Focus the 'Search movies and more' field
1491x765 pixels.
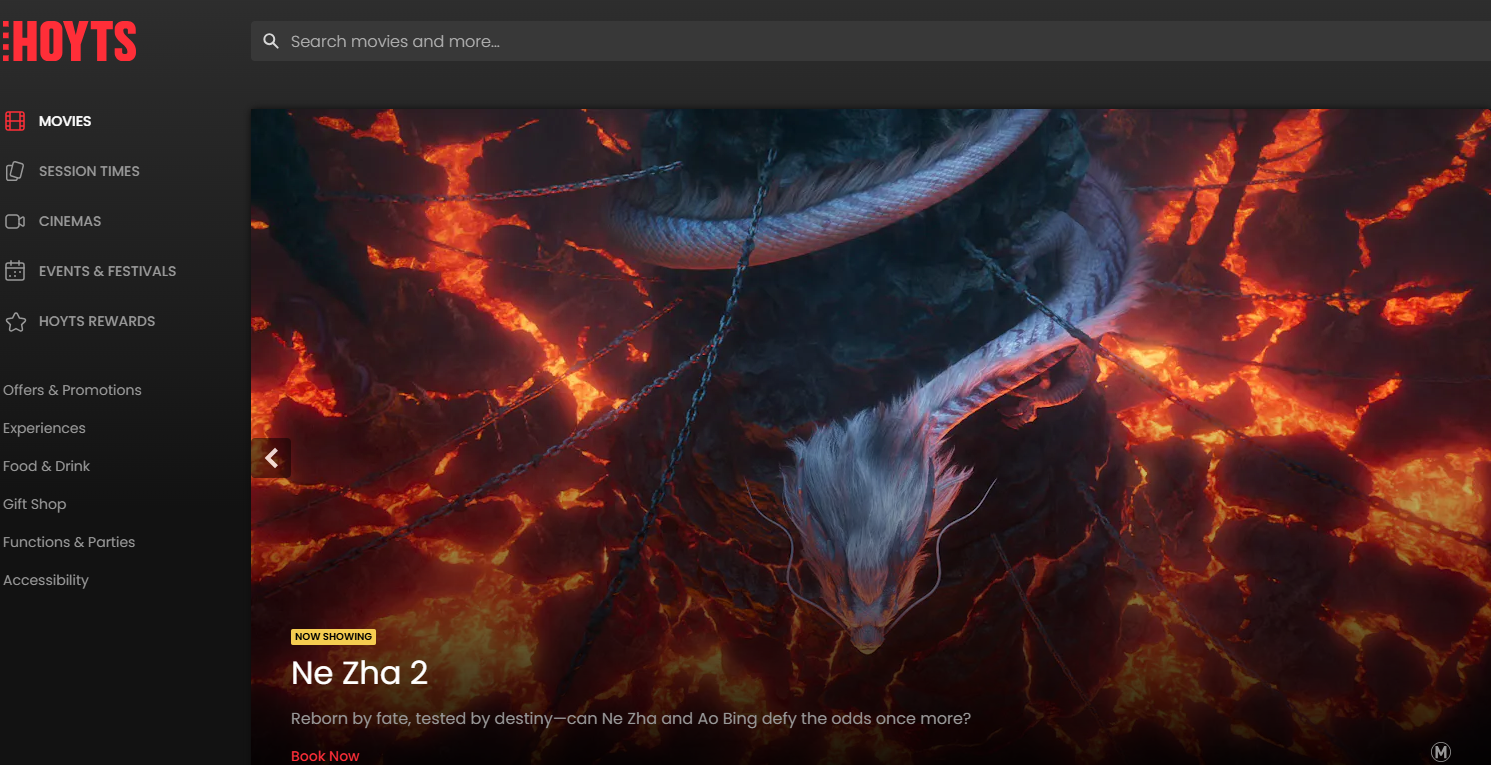700,41
